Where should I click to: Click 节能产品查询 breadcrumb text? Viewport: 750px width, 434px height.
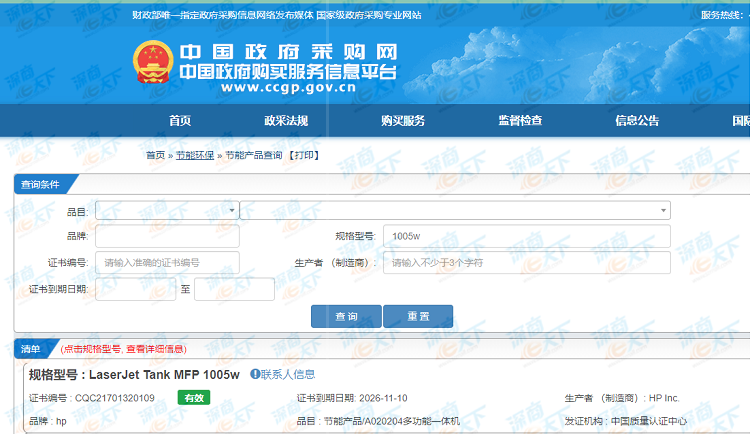pyautogui.click(x=254, y=155)
